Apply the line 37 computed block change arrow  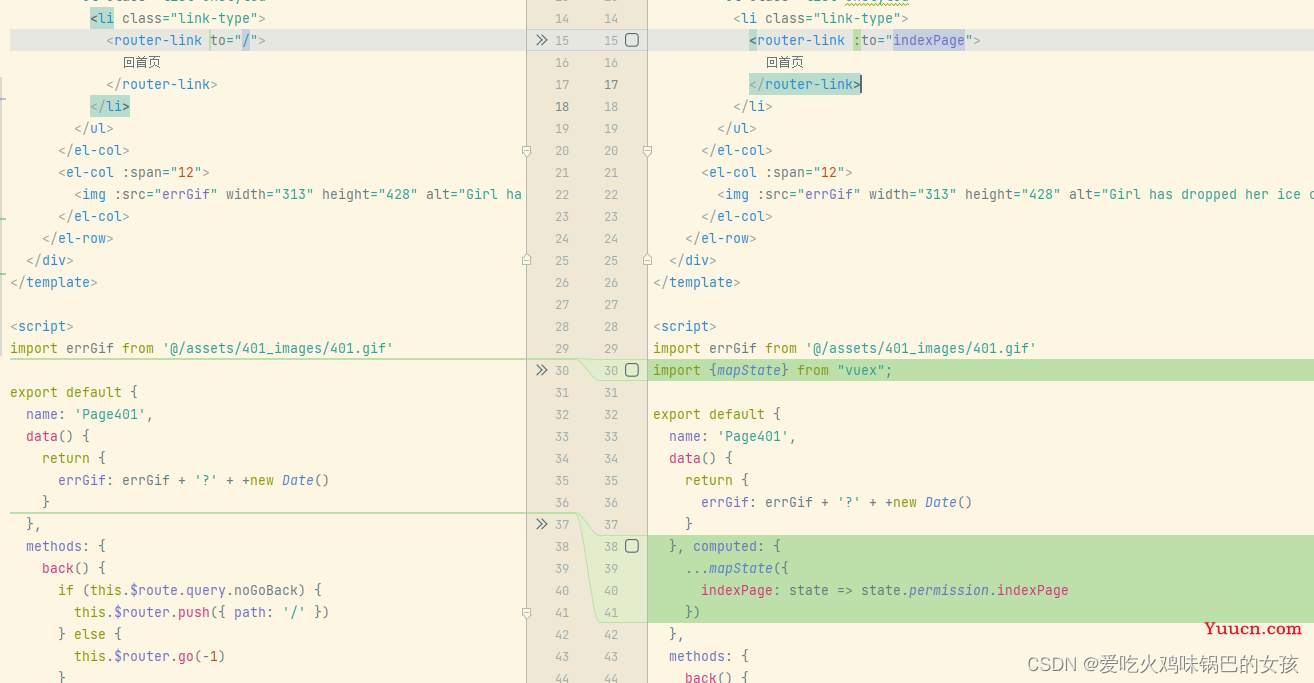pyautogui.click(x=541, y=524)
